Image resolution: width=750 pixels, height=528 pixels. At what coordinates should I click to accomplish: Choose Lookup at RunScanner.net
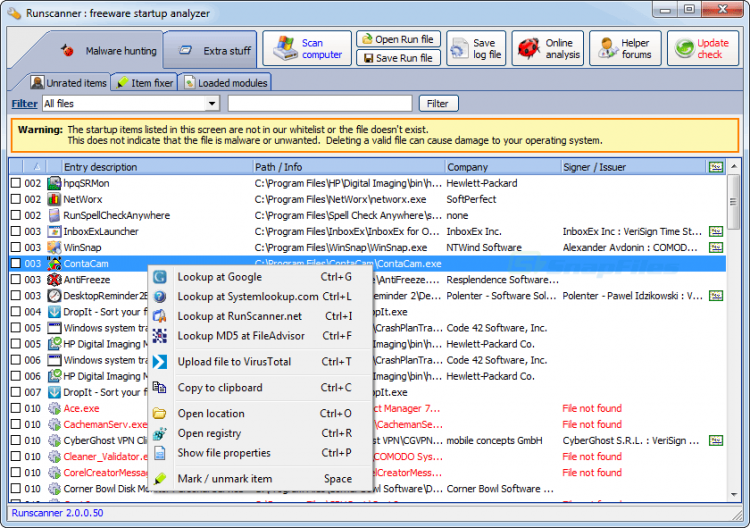[261, 316]
